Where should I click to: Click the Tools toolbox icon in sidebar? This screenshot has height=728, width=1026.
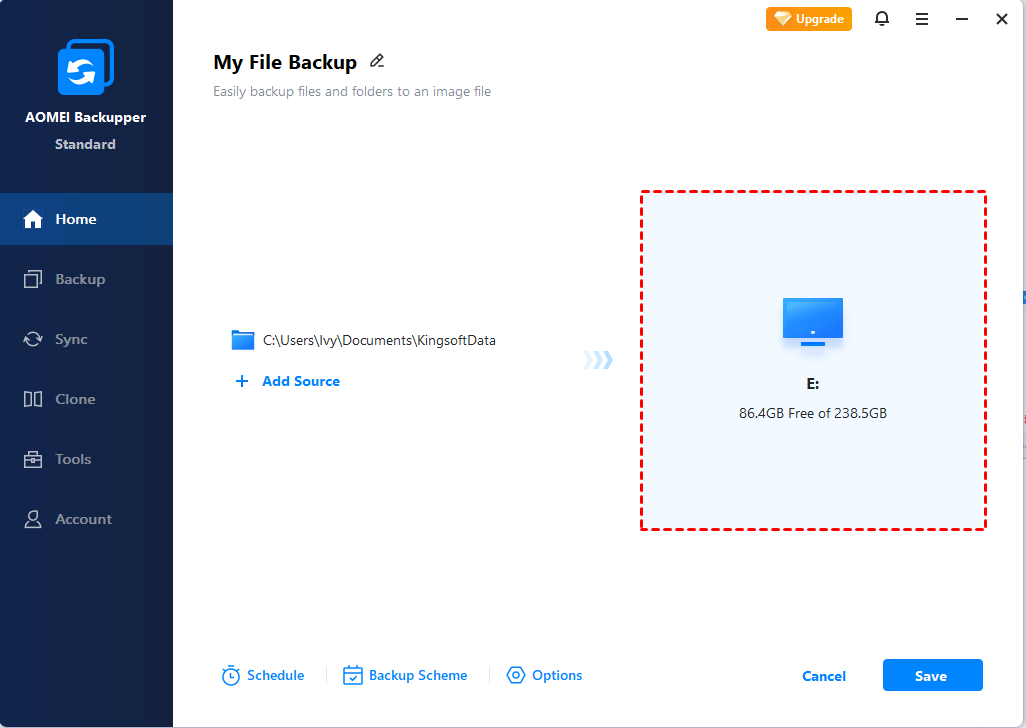33,459
